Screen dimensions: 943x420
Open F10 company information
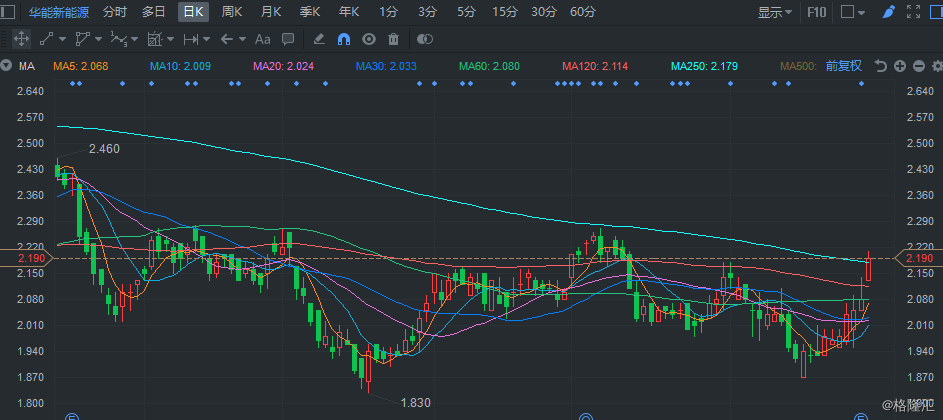816,12
